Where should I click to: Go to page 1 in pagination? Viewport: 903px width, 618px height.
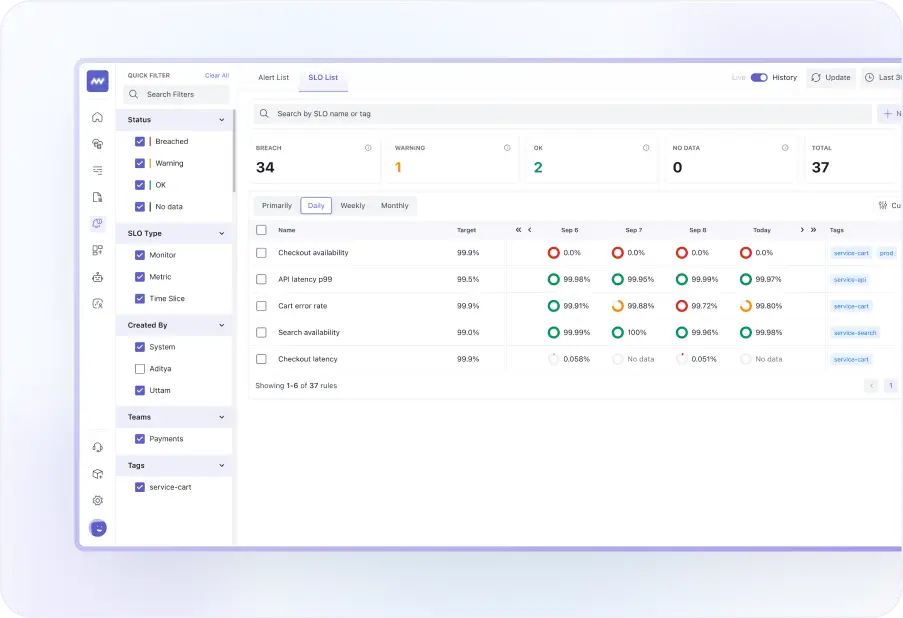pyautogui.click(x=891, y=385)
